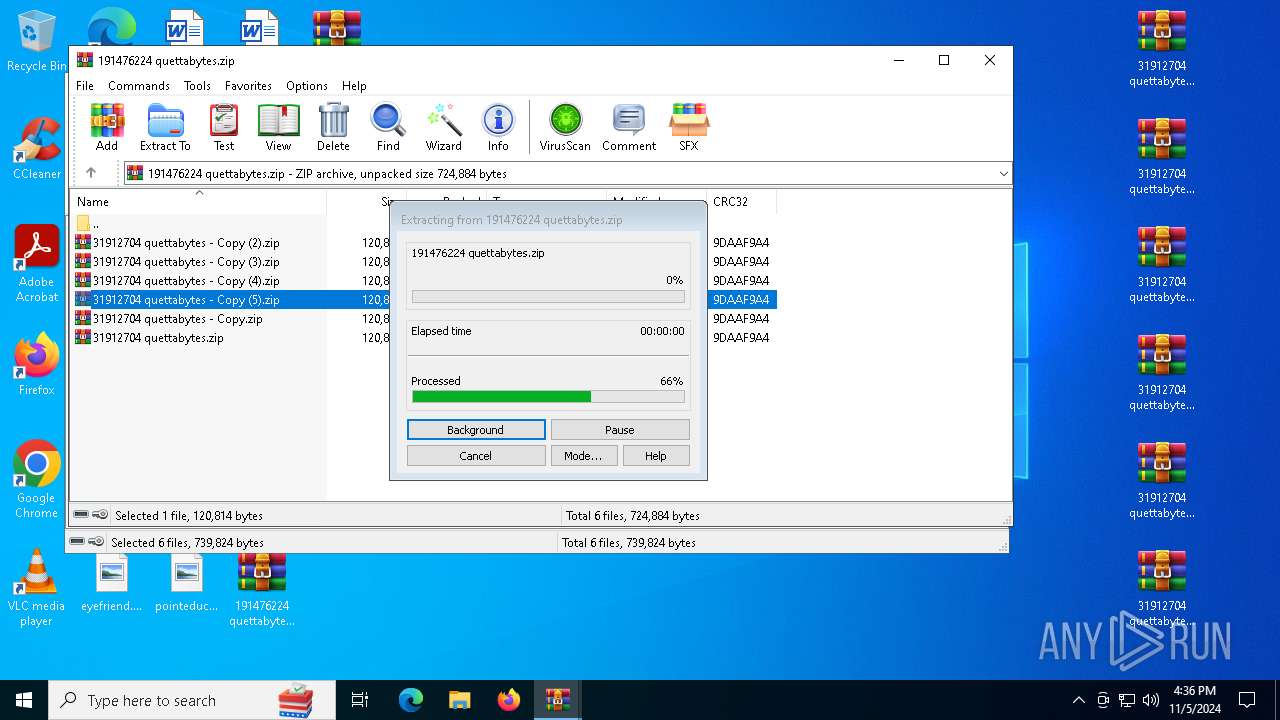The height and width of the screenshot is (720, 1280).
Task: Show archive Info
Action: pos(498,127)
